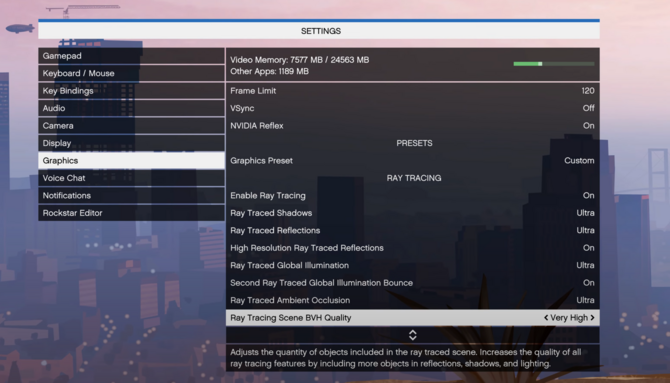Image resolution: width=670 pixels, height=383 pixels.
Task: Open the Key Bindings category
Action: (131, 91)
